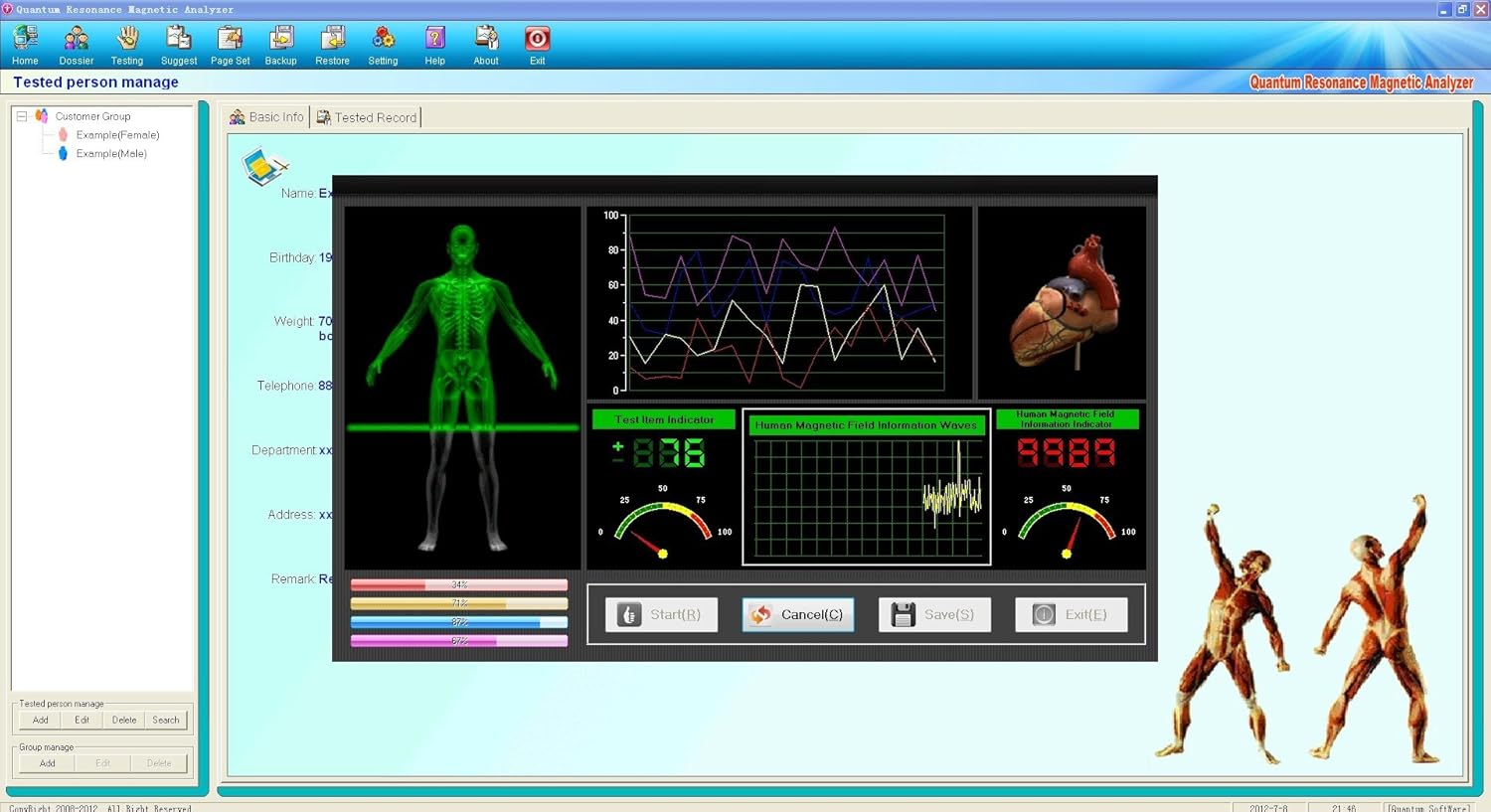Image resolution: width=1491 pixels, height=812 pixels.
Task: Click the red digital readout display
Action: [x=1066, y=453]
